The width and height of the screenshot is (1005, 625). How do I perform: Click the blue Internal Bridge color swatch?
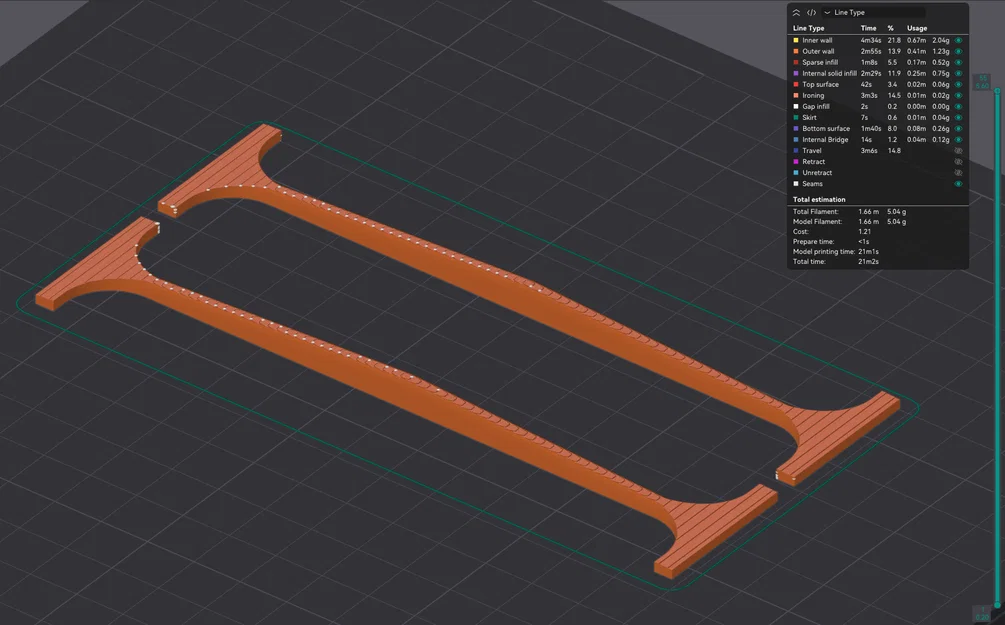coord(796,140)
